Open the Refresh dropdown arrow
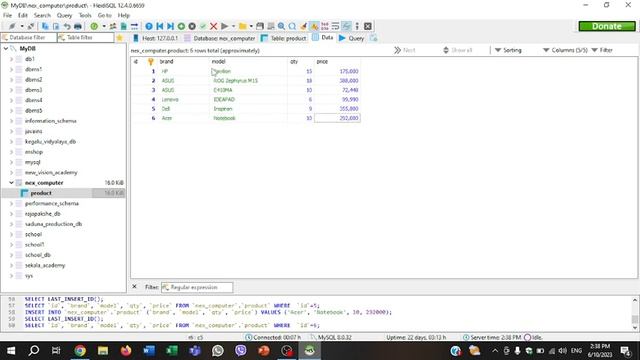 coord(104,26)
